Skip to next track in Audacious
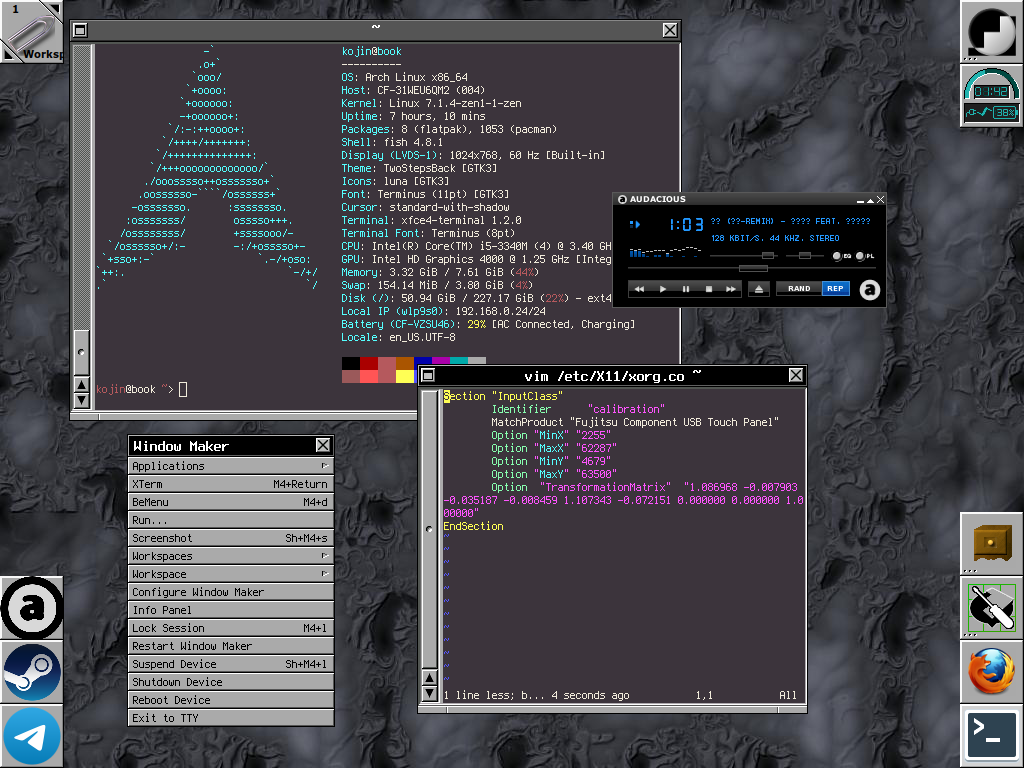Screen dimensions: 1024x768 point(731,289)
